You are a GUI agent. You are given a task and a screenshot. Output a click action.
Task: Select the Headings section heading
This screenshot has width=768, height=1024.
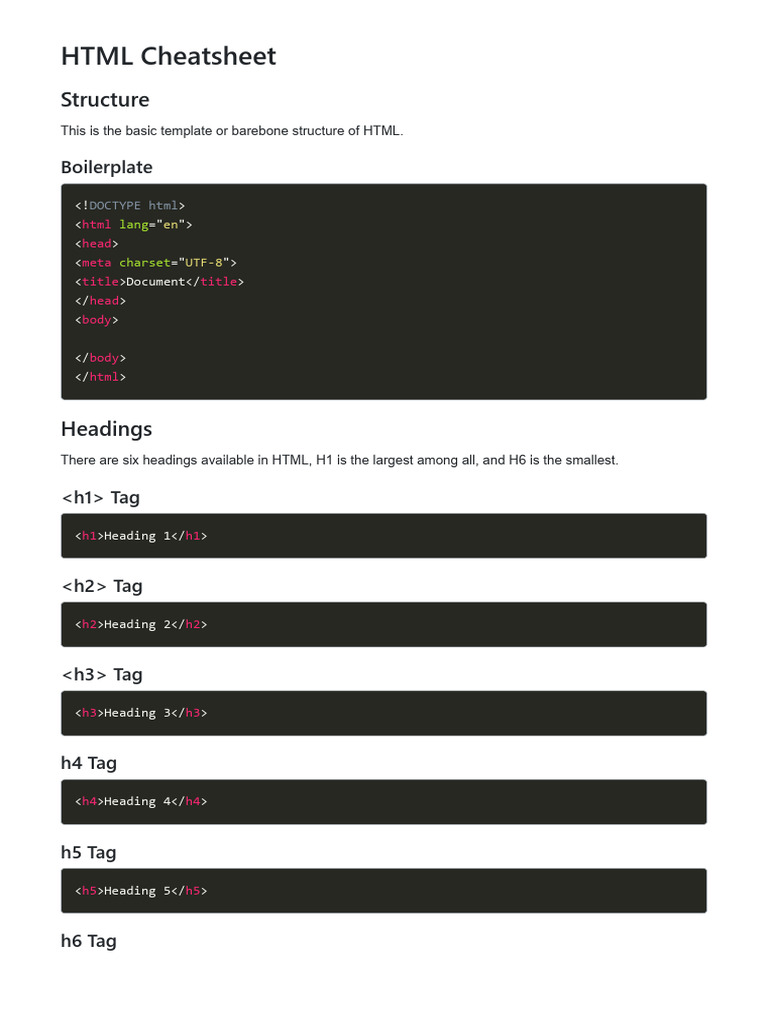[x=107, y=429]
